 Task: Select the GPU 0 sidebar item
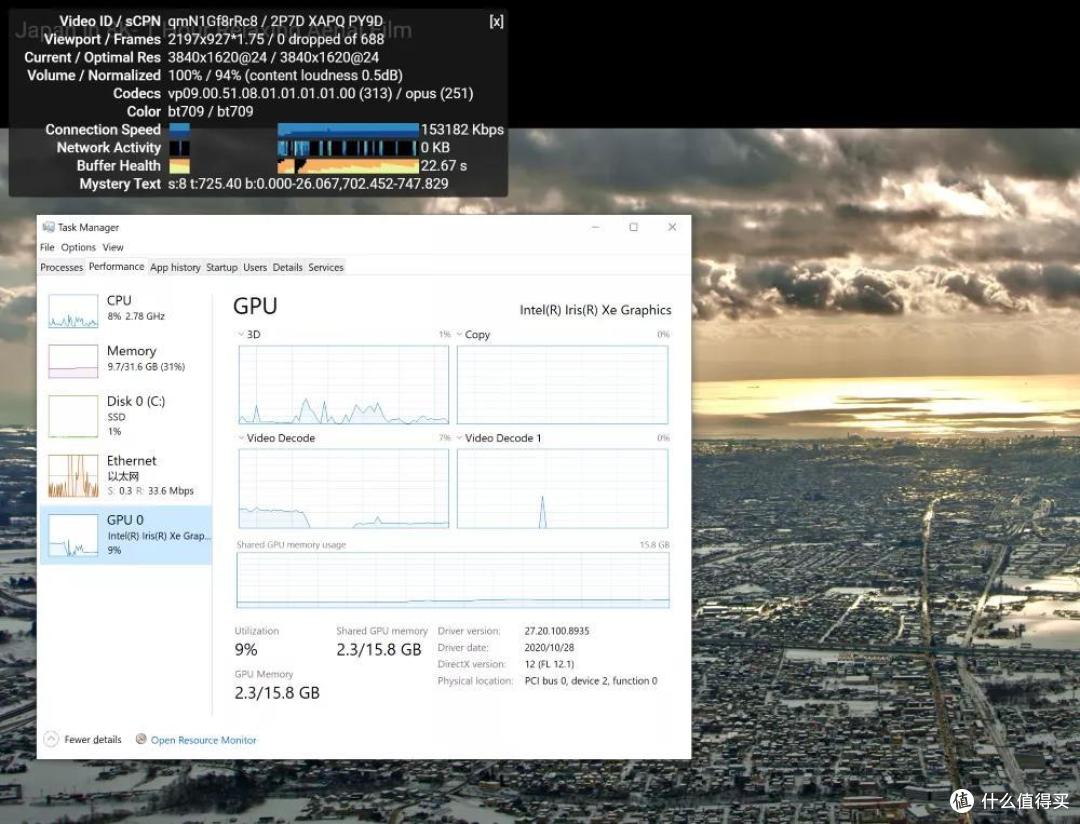point(125,535)
